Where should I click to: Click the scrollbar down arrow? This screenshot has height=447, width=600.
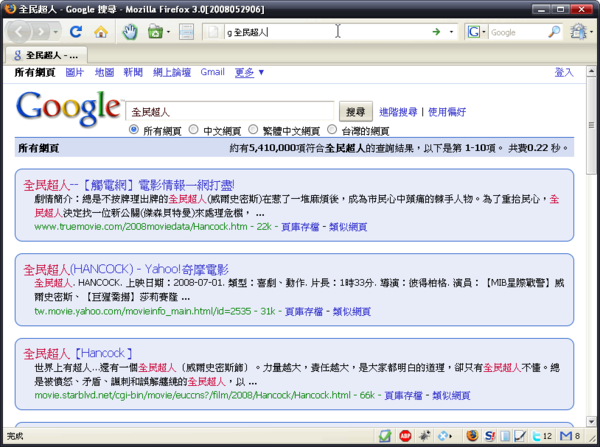click(x=591, y=421)
